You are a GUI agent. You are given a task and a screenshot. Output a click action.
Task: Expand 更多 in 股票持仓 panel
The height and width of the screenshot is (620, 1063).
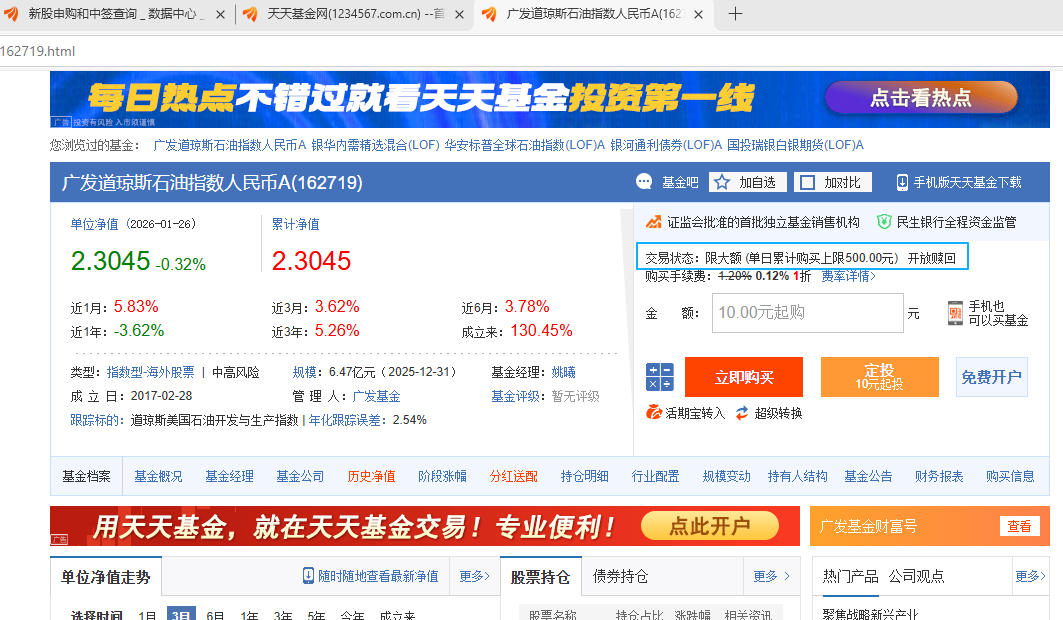pos(772,576)
